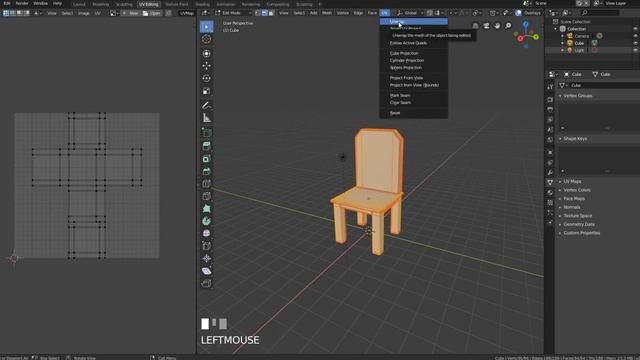Select the Poly Build tool
Screen dimensions: 640x360
click(x=207, y=209)
